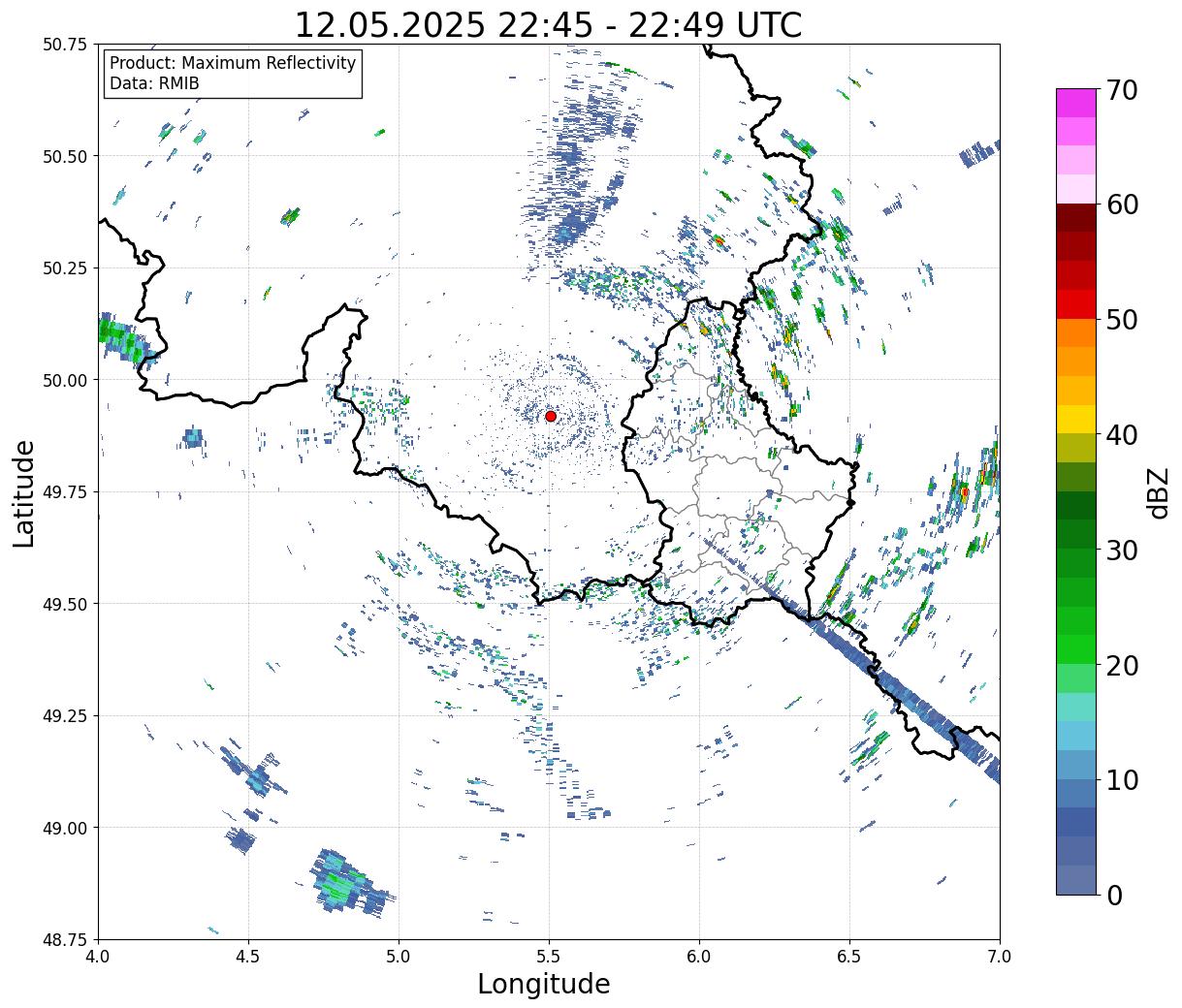Click the plot title showing 12.05.2025 22:45
Viewport: 1182px width, 1008px height.
pyautogui.click(x=548, y=24)
